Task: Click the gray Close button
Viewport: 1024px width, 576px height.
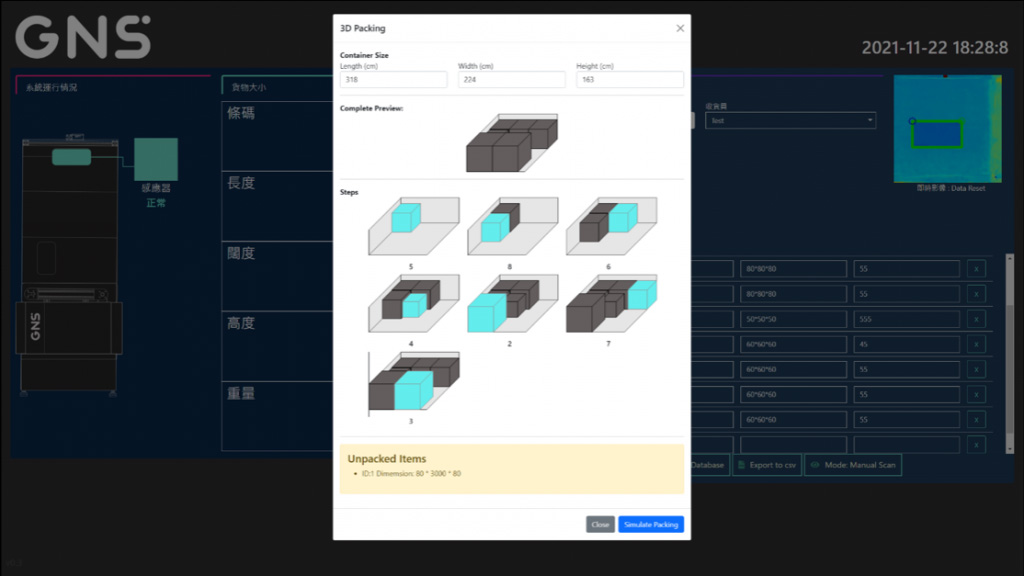Action: coord(600,524)
